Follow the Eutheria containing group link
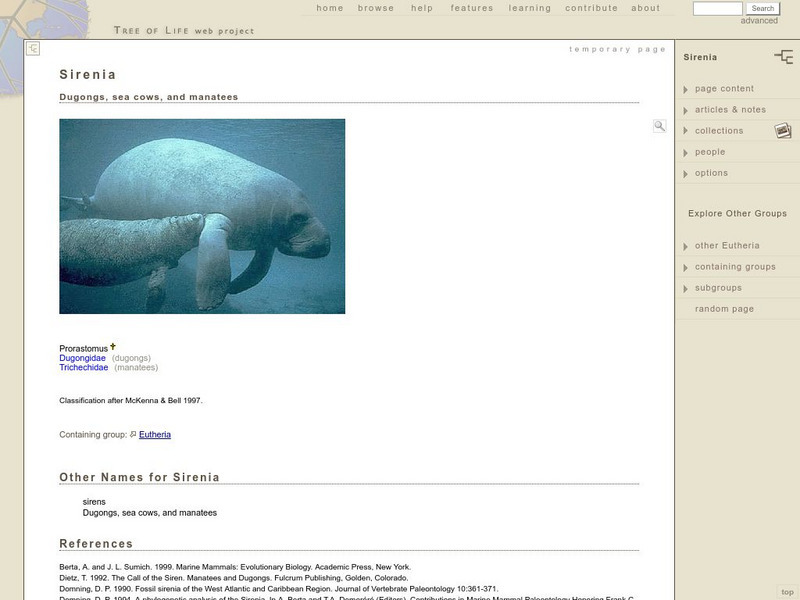The image size is (800, 600). click(155, 435)
